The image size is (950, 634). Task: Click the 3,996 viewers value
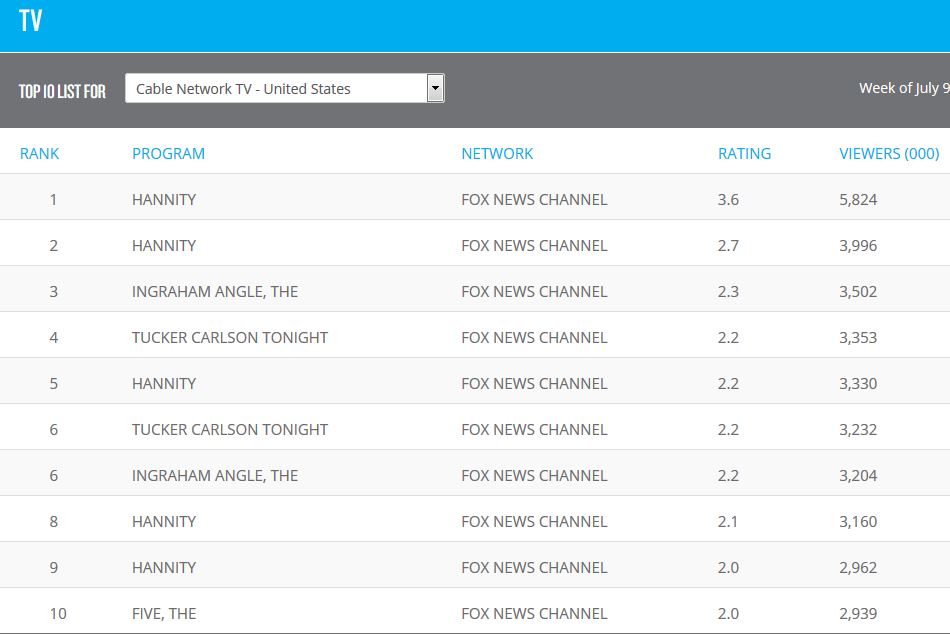pyautogui.click(x=858, y=245)
